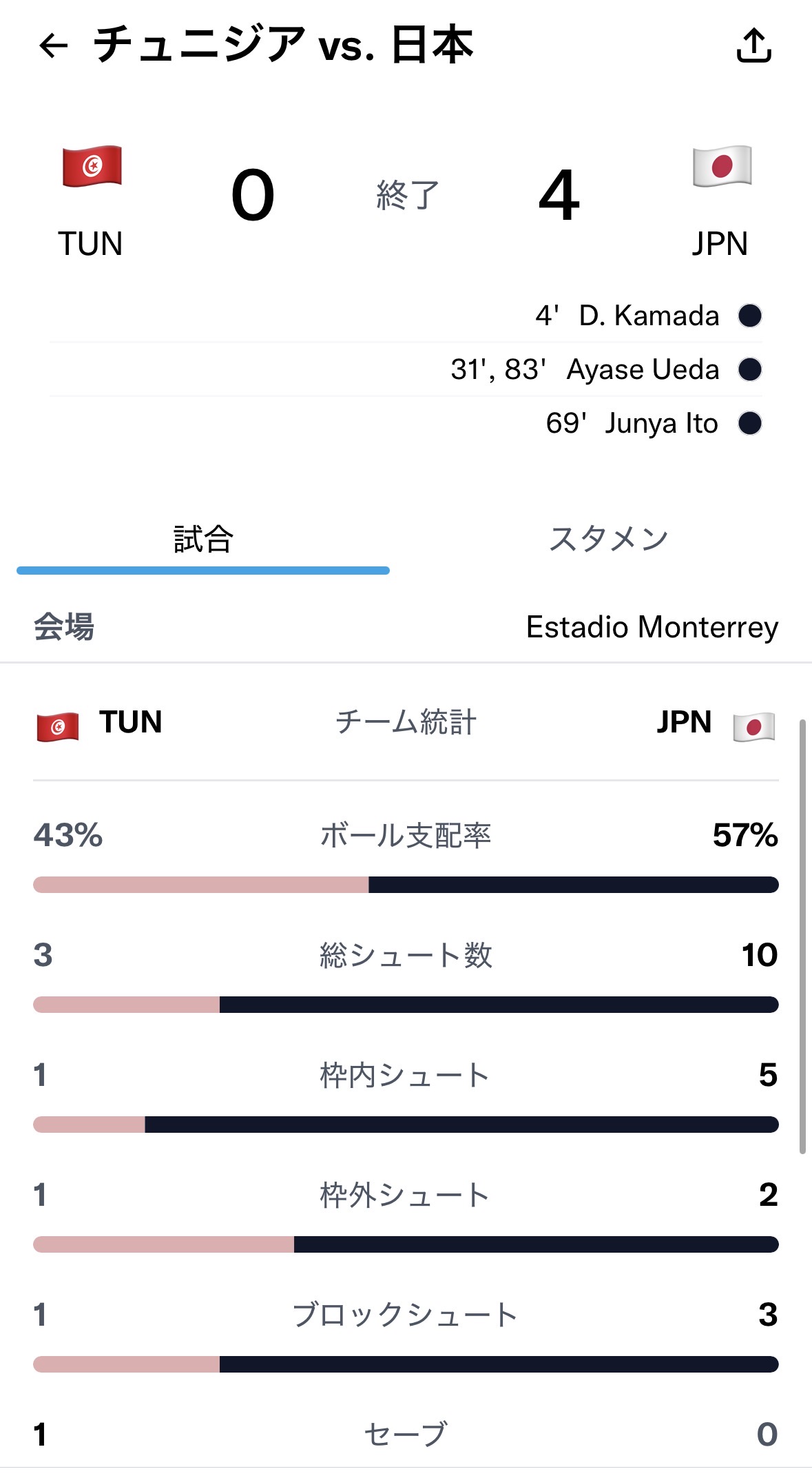Tap the small Japan flag in team stats

point(754,726)
